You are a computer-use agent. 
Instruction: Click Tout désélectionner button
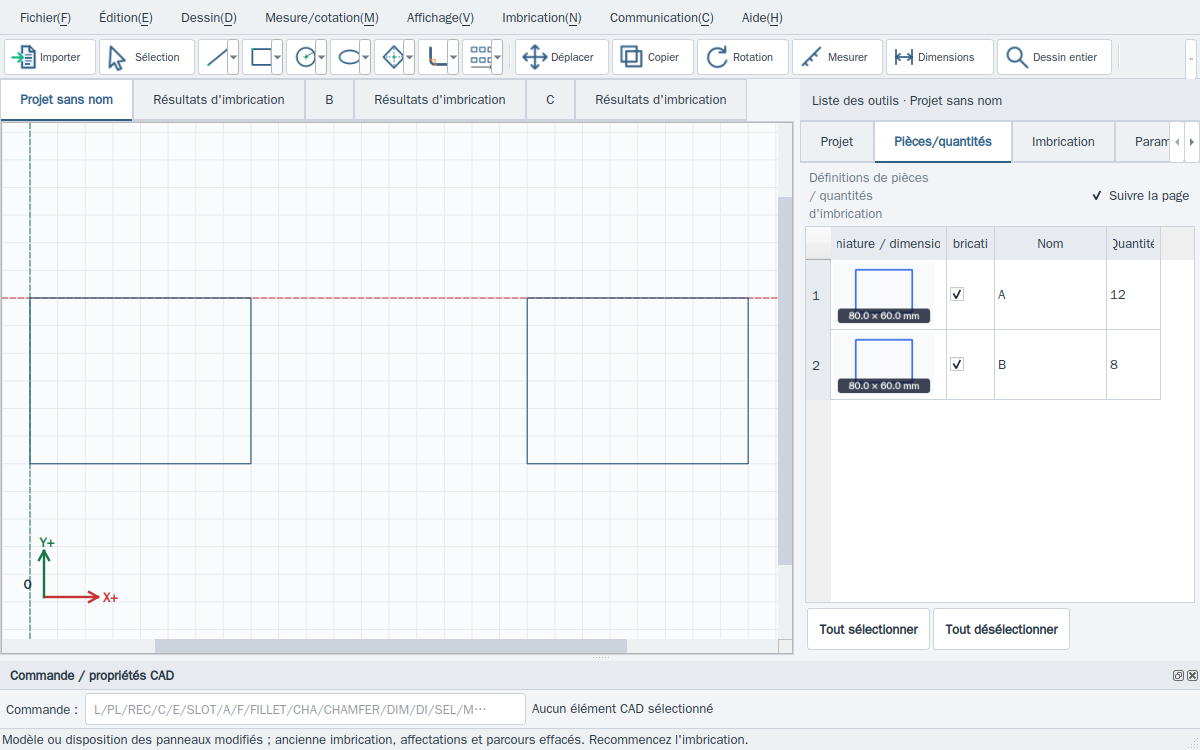pos(1002,630)
